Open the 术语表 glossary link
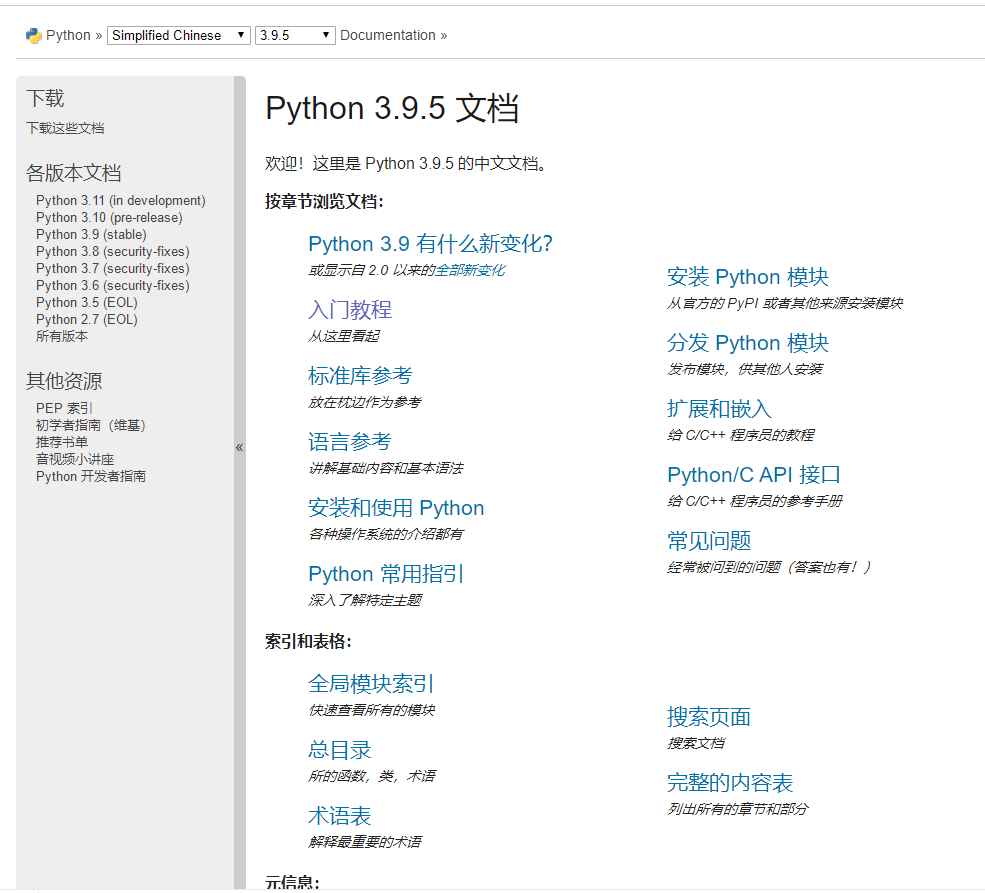Screen dimensions: 985x893 coord(340,815)
